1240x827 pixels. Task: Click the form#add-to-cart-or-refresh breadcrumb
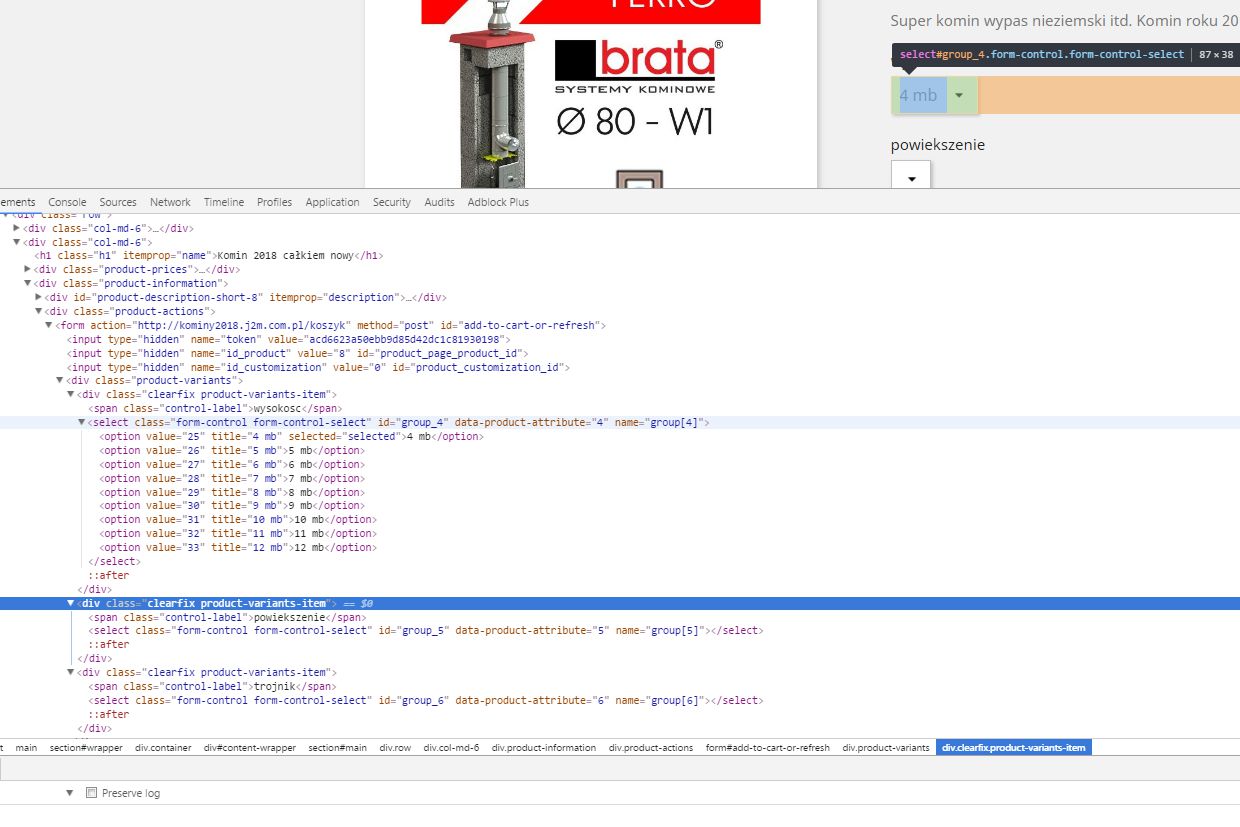(x=768, y=748)
